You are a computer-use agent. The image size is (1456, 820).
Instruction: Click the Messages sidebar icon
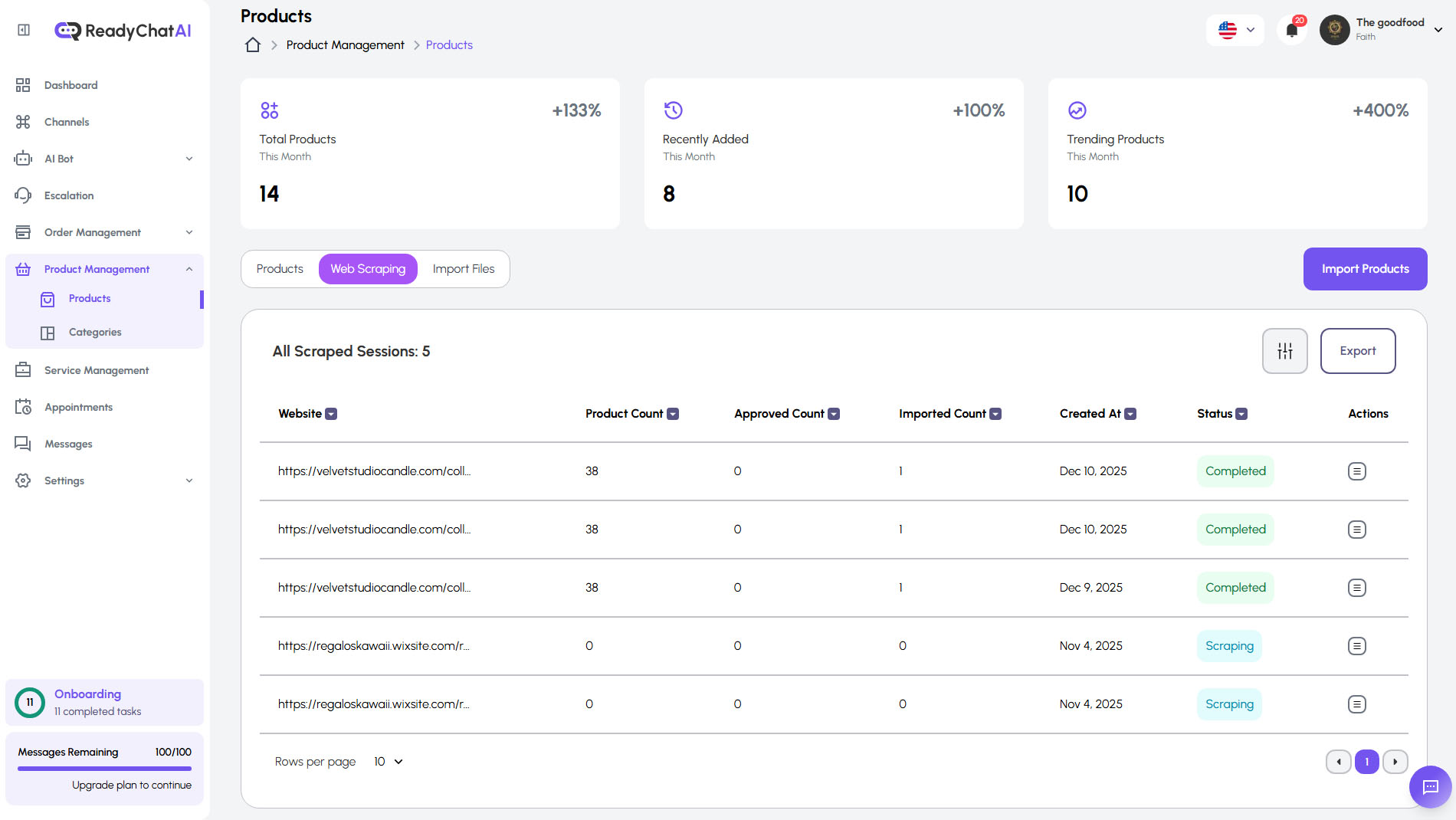(23, 443)
